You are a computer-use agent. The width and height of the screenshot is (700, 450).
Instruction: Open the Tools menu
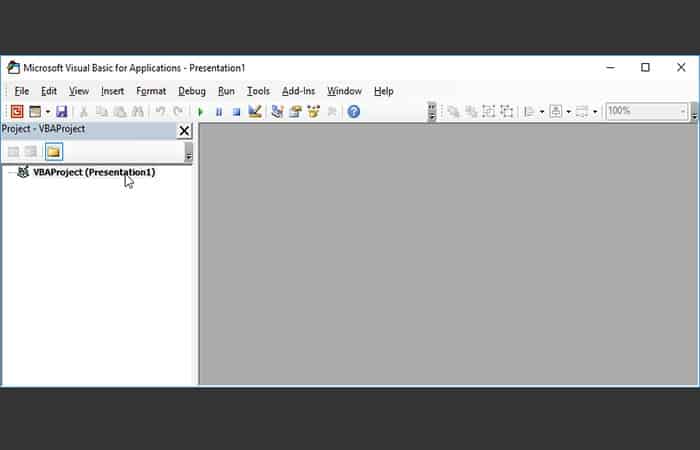[258, 91]
